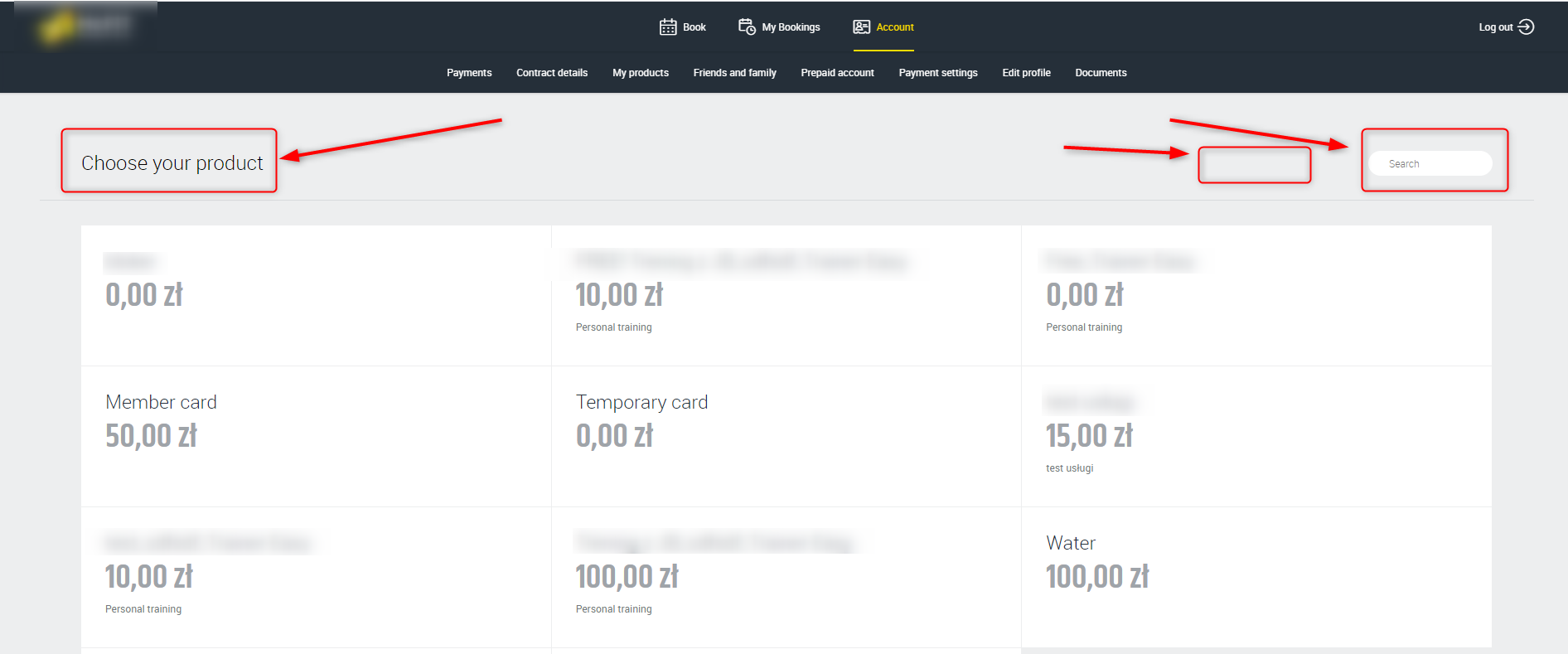This screenshot has width=1568, height=654.
Task: Open the Prepaid account page
Action: pos(837,73)
